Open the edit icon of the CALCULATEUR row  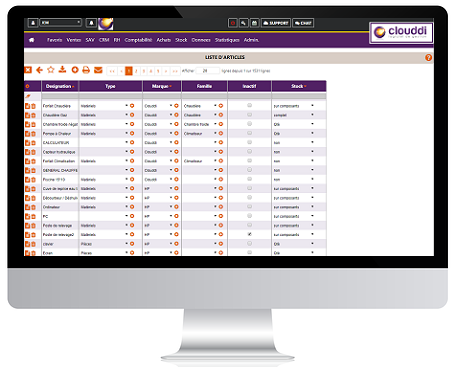(x=27, y=143)
